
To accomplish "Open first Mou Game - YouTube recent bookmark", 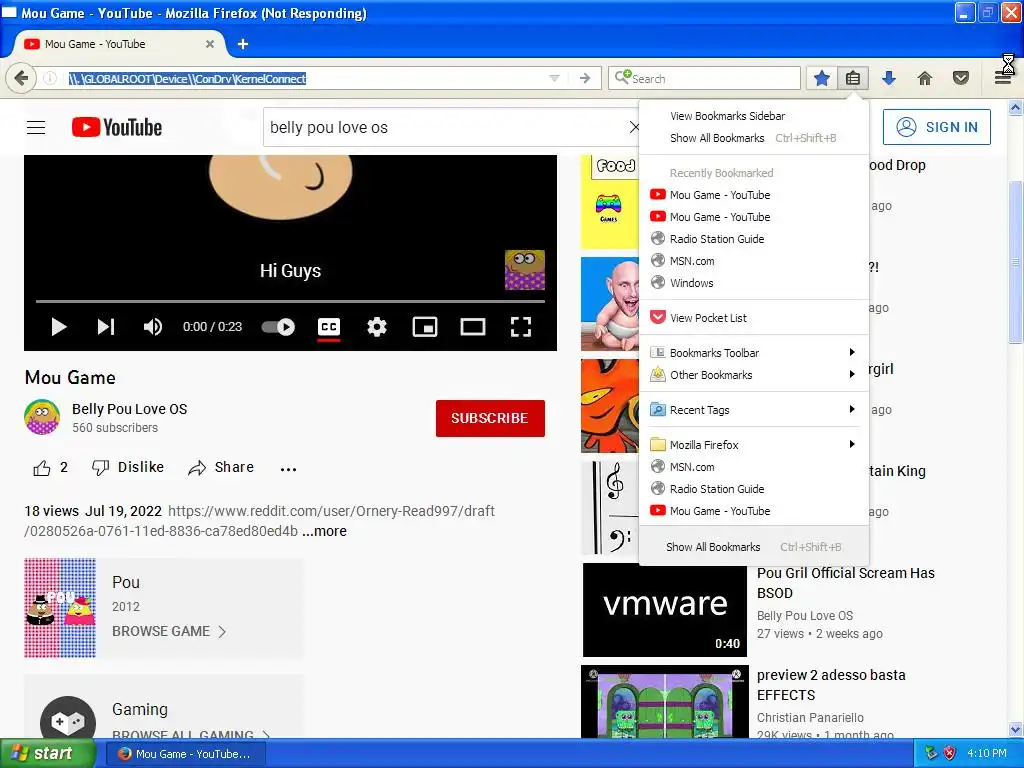I will [x=753, y=195].
